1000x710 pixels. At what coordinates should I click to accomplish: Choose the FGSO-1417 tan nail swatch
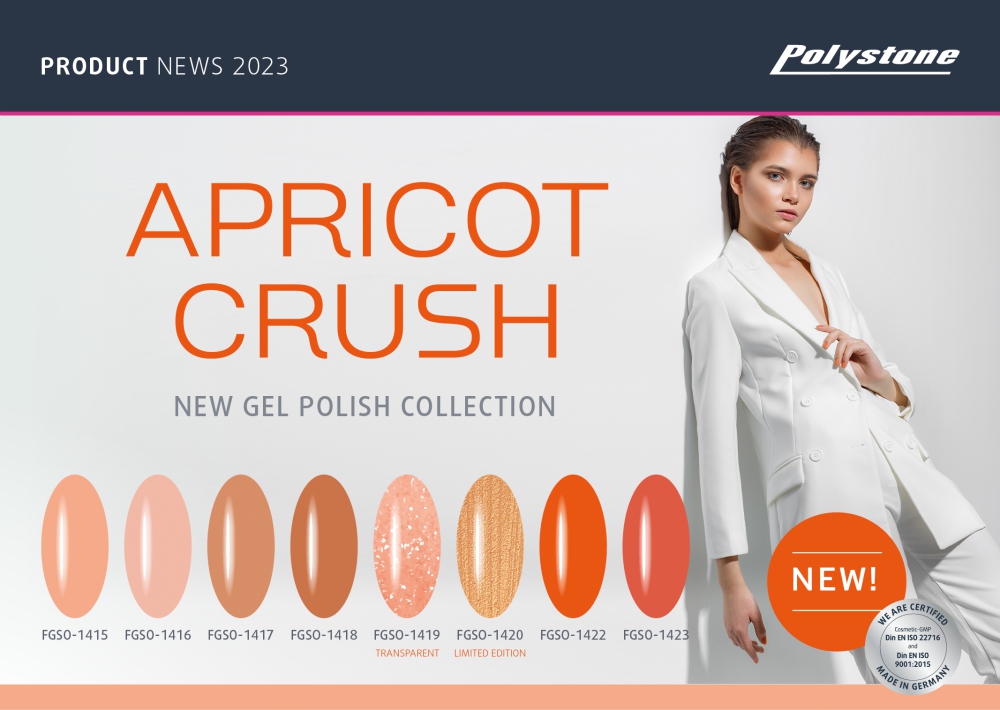point(240,546)
